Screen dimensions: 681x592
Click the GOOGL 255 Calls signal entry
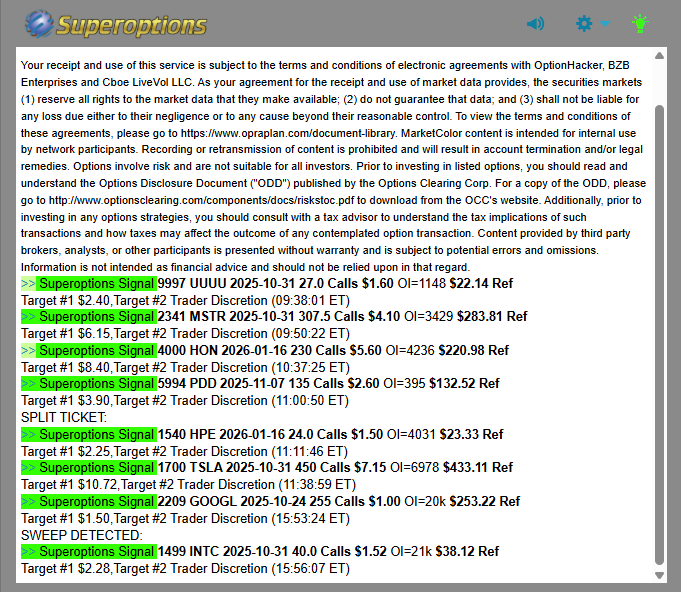point(338,501)
